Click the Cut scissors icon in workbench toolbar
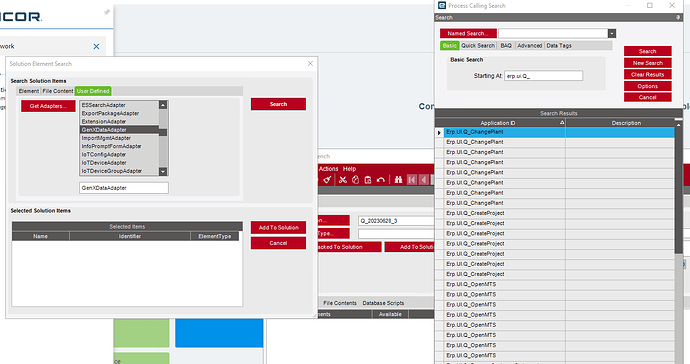Image resolution: width=690 pixels, height=364 pixels. 343,180
